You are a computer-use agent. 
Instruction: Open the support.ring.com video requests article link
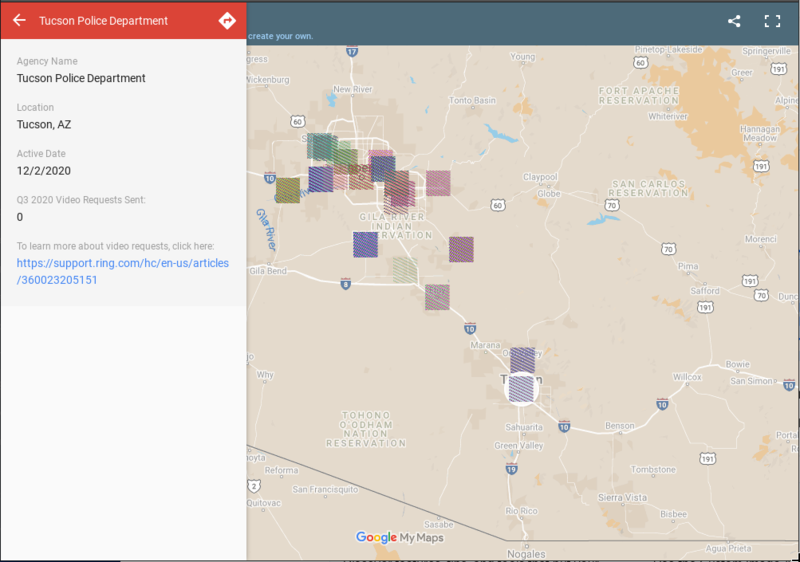[122, 271]
